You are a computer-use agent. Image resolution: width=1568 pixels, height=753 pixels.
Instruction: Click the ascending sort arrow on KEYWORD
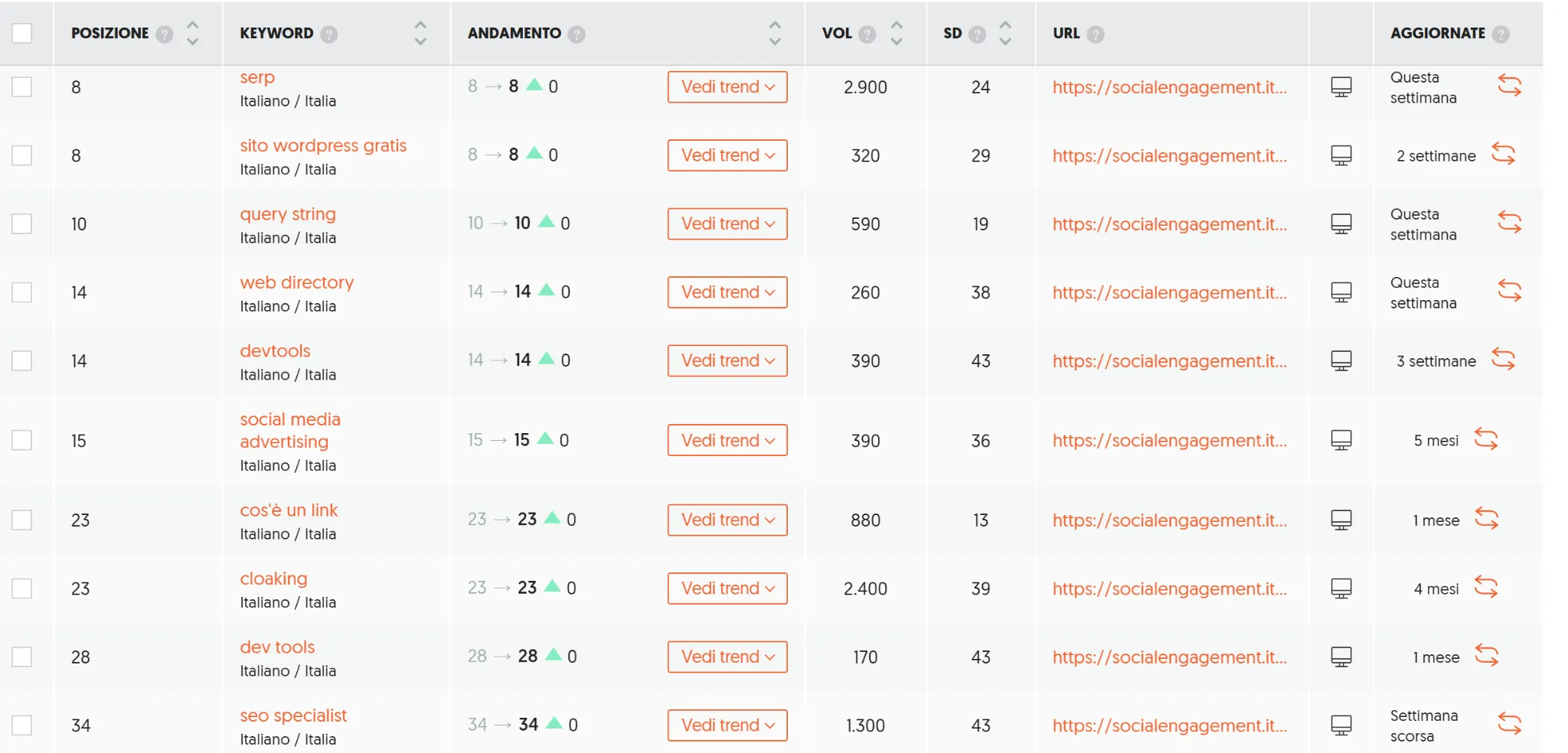[x=420, y=25]
